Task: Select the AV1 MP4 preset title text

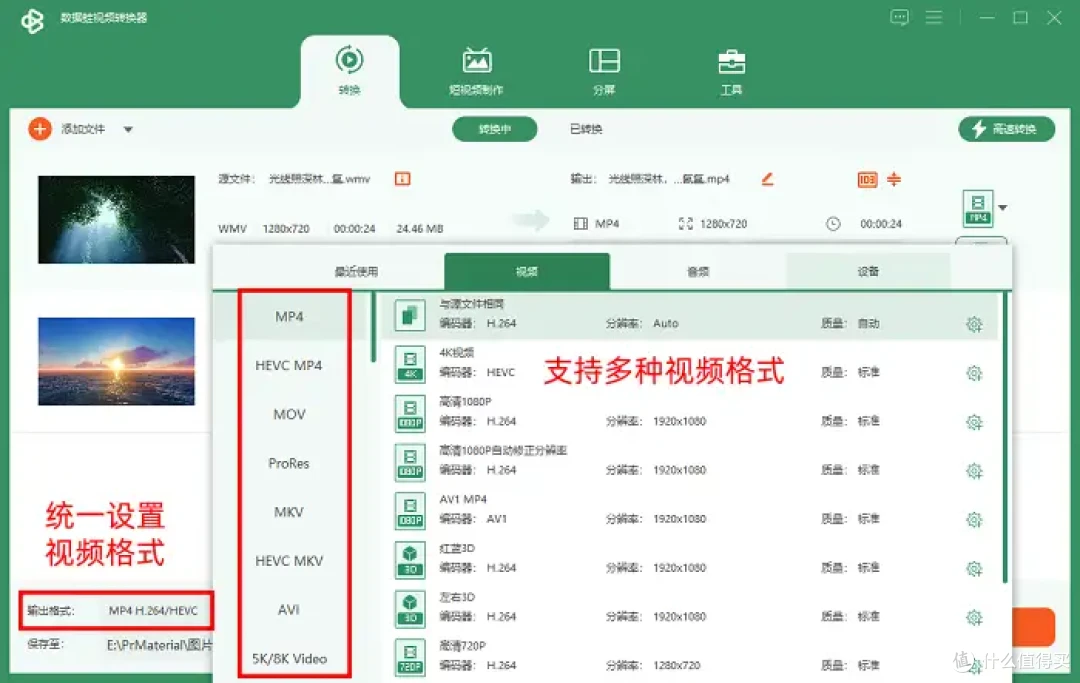Action: pyautogui.click(x=463, y=499)
